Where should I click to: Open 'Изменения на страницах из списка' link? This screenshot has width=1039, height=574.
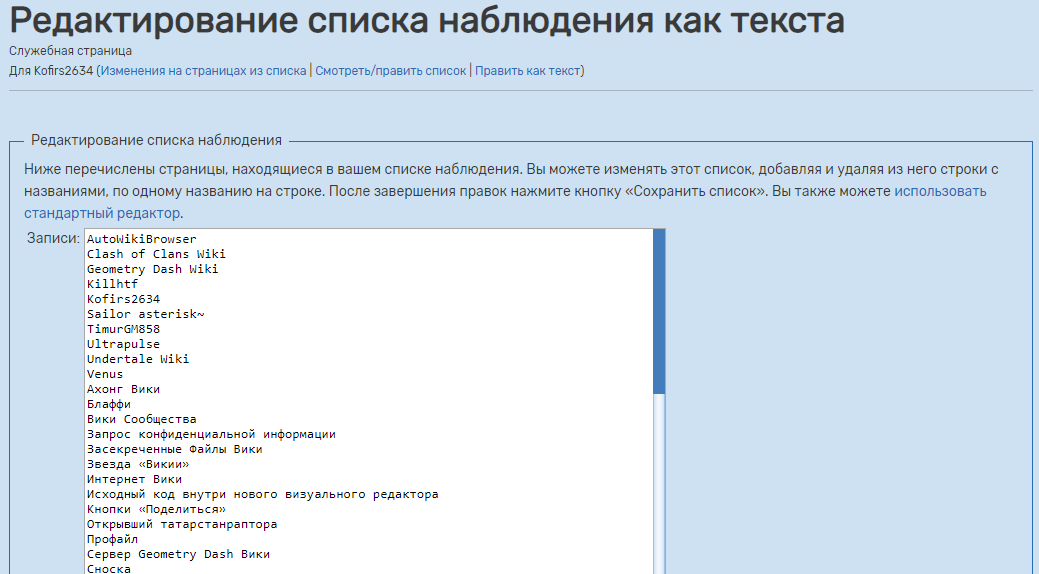203,71
